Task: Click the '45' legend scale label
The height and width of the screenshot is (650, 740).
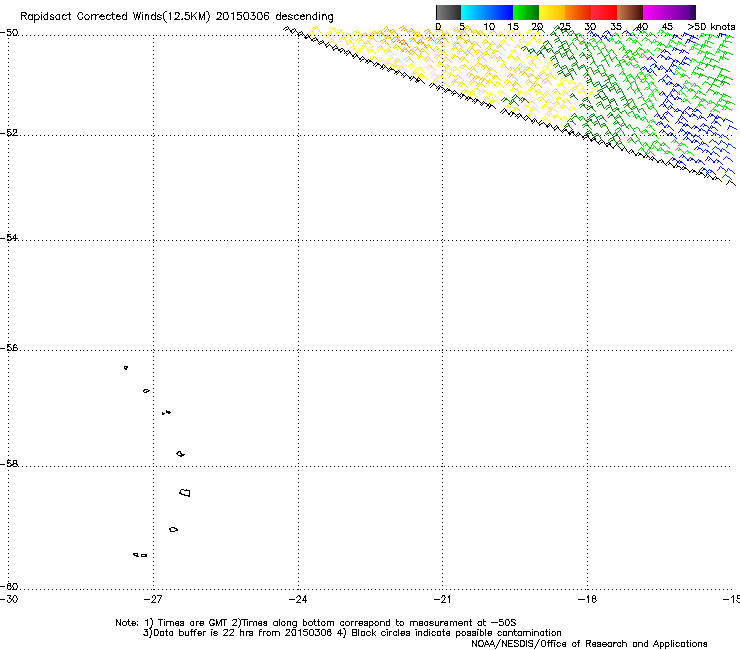Action: (x=667, y=27)
